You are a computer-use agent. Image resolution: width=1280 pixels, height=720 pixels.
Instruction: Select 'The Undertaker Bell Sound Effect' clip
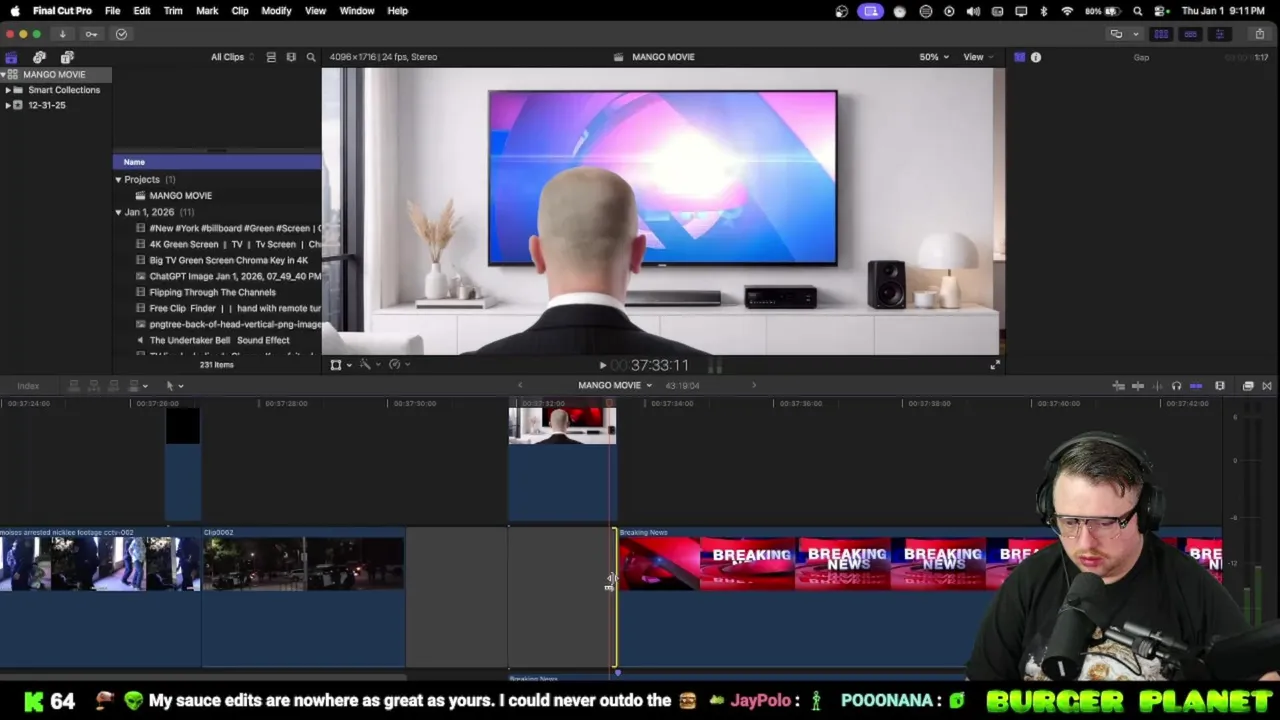click(x=219, y=340)
